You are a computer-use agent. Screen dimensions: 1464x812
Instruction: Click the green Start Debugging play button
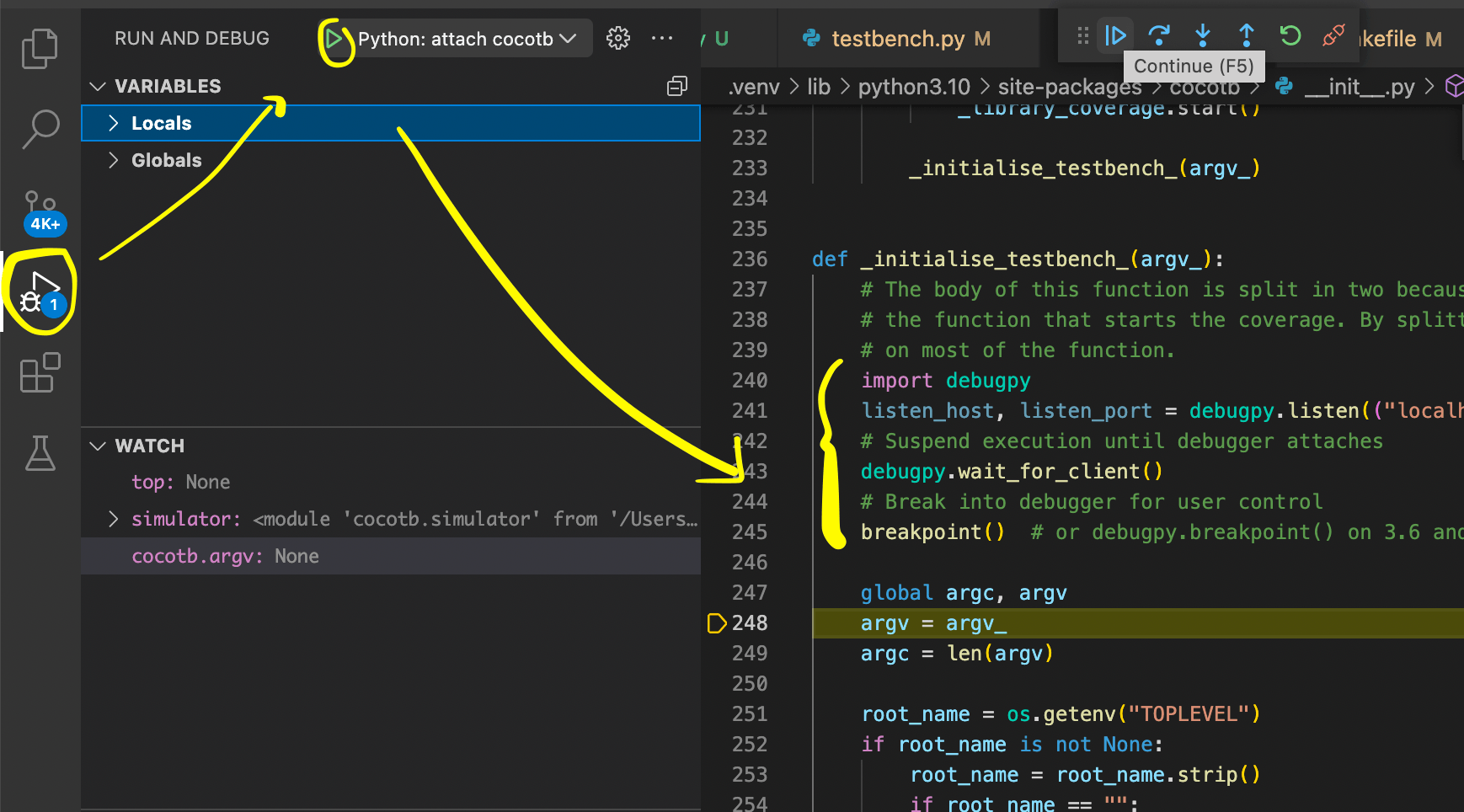334,39
